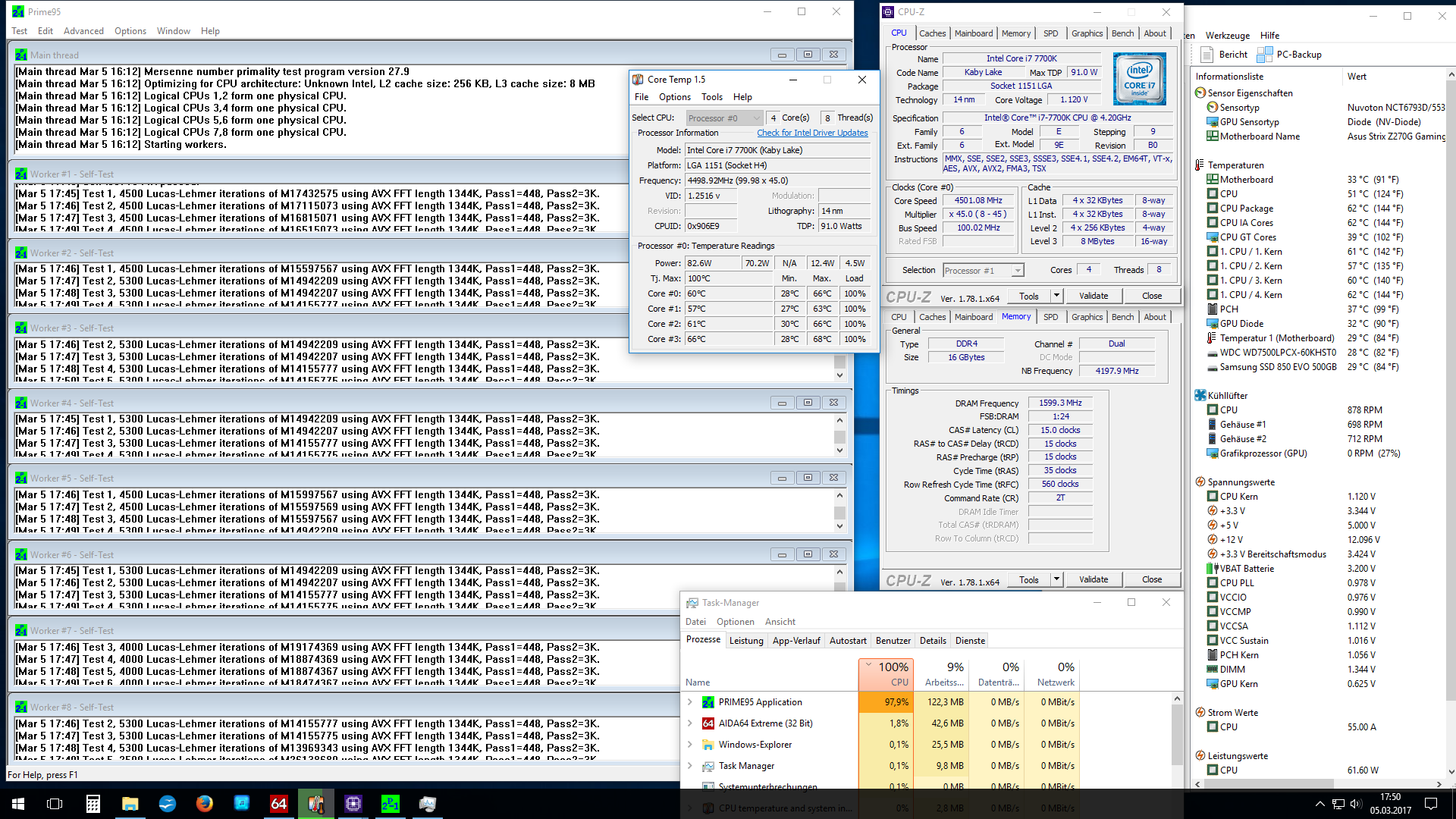Click the Task Manager taskbar icon
Viewport: 1456px width, 819px height.
coord(428,804)
